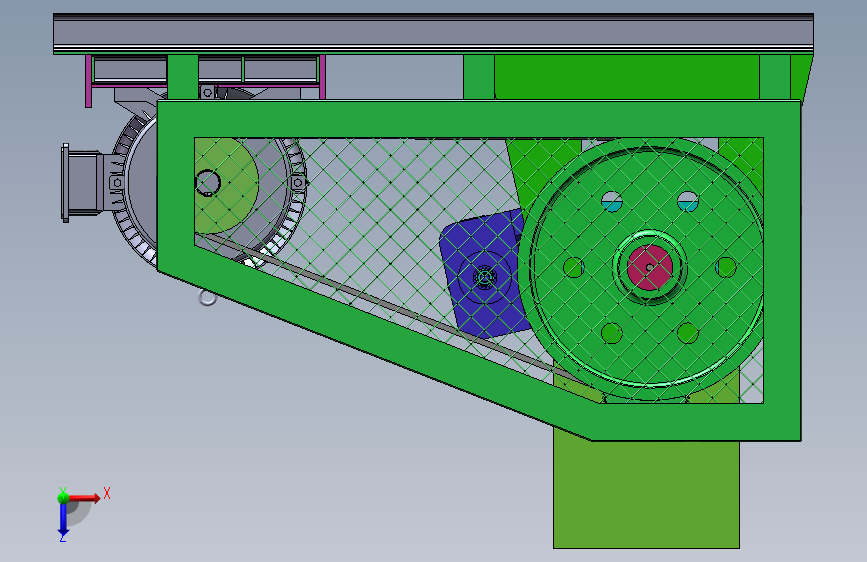Viewport: 867px width, 562px height.
Task: Select the small olive pulley on the motor
Action: [226, 185]
